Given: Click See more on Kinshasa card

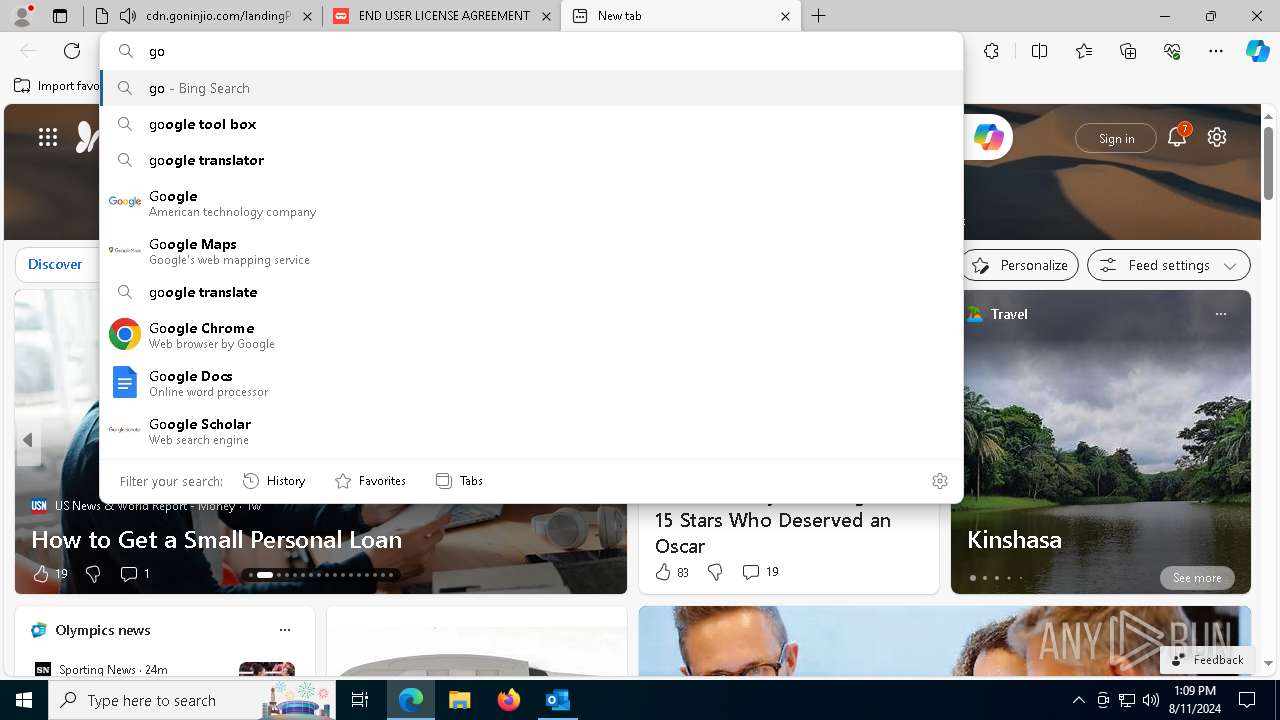Looking at the screenshot, I should (1197, 578).
